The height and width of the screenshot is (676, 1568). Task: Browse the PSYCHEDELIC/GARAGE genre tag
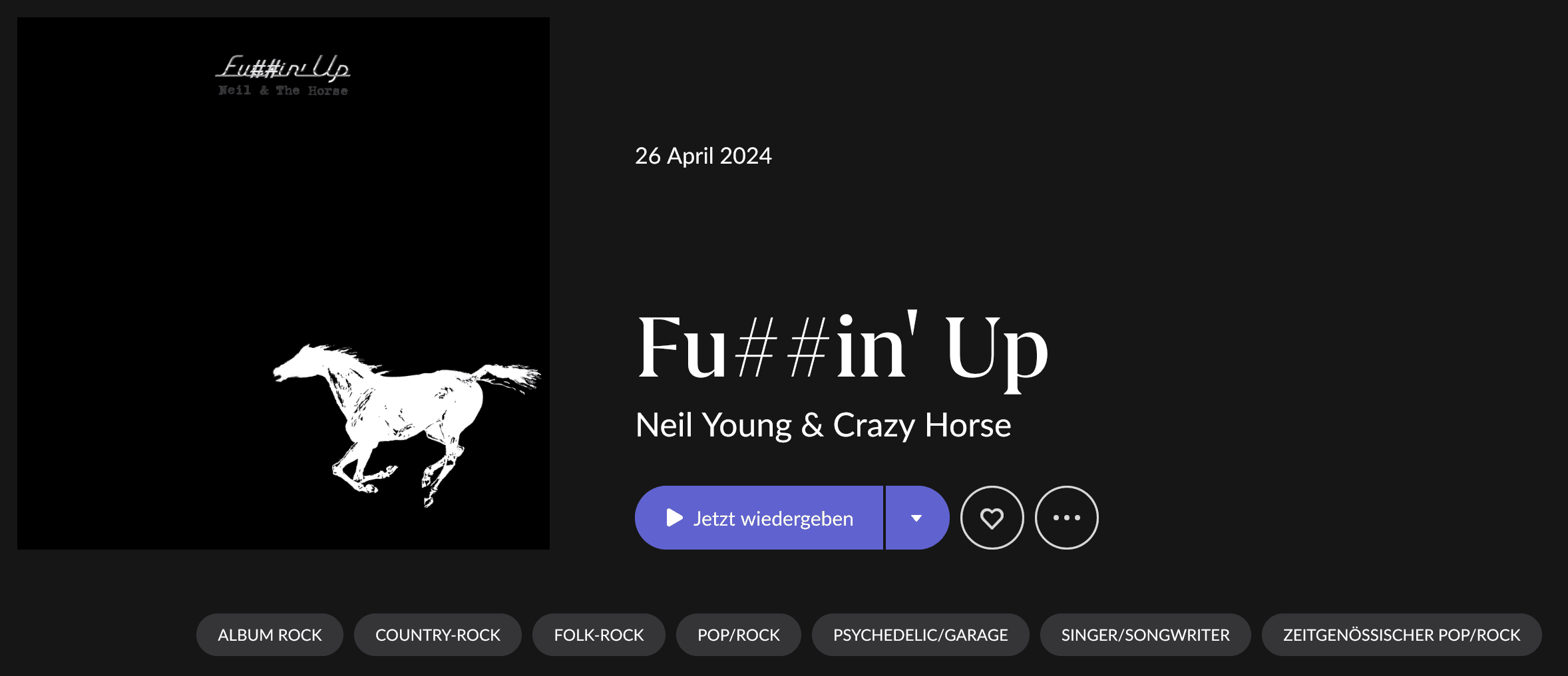coord(920,635)
